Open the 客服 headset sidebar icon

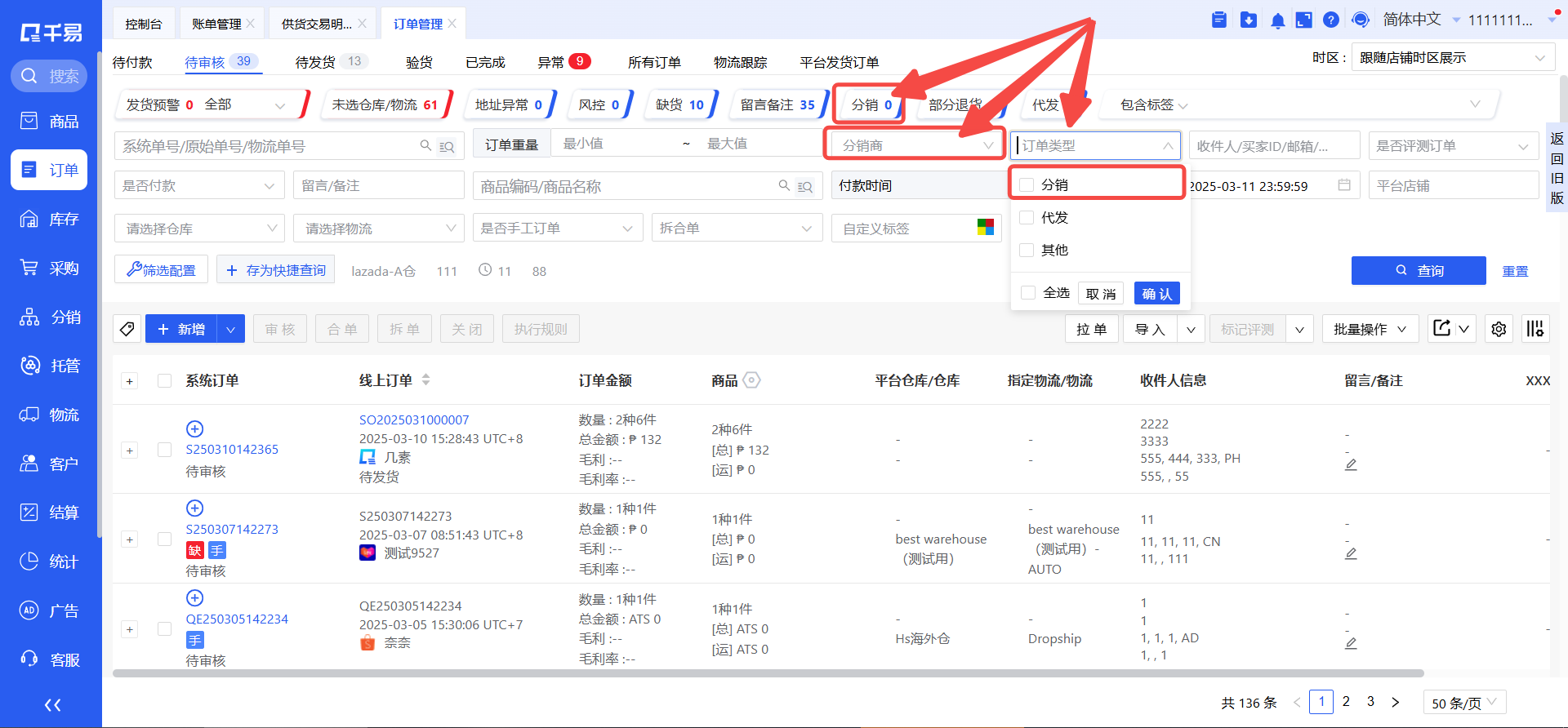[29, 659]
